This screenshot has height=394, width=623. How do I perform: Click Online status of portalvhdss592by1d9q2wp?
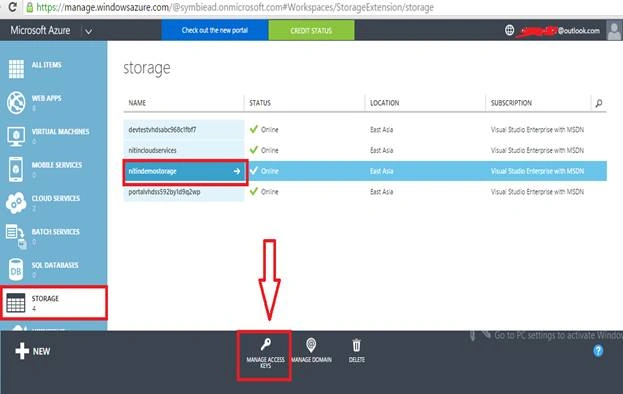coord(270,191)
